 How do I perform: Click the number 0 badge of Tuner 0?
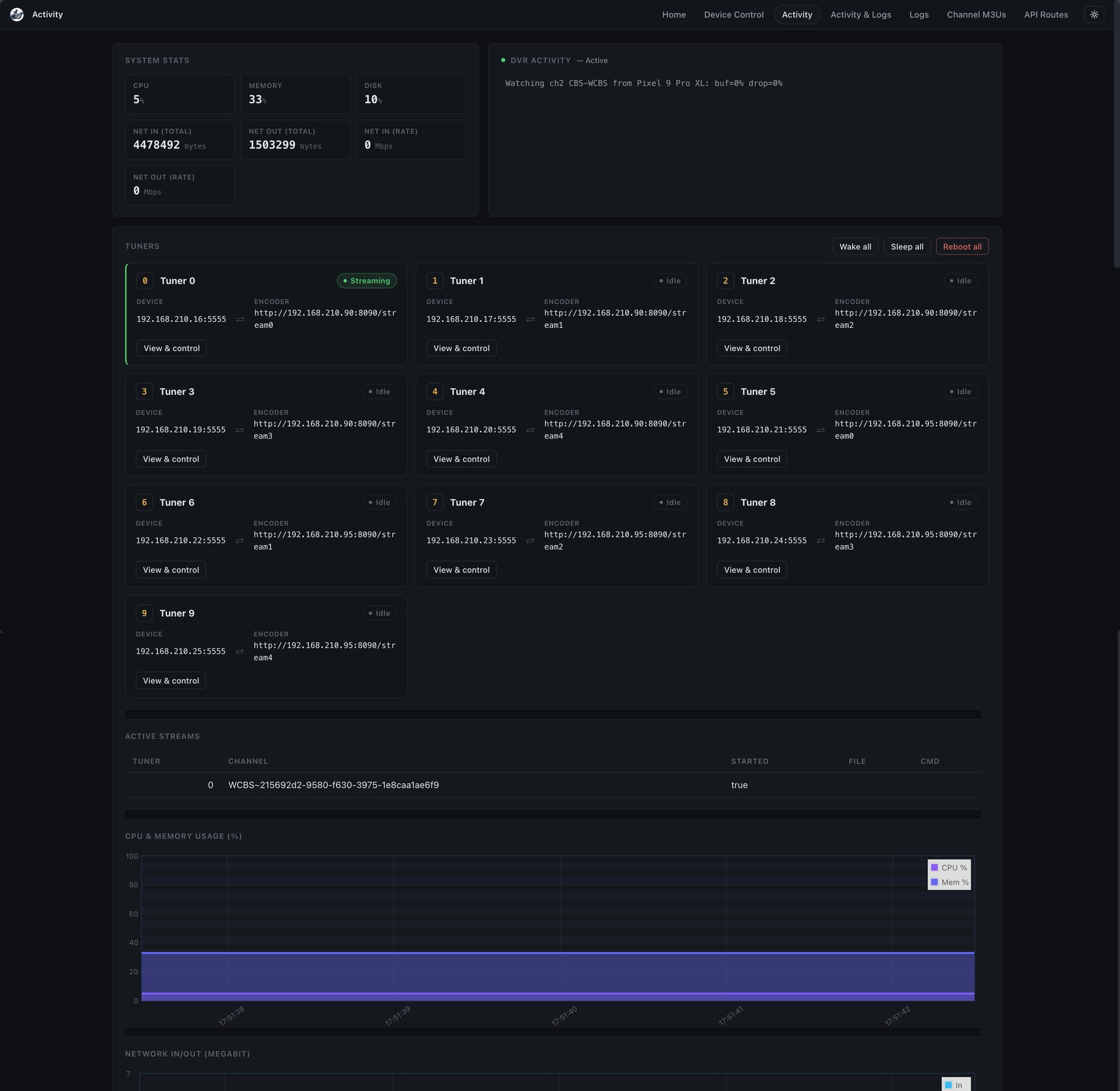[145, 280]
